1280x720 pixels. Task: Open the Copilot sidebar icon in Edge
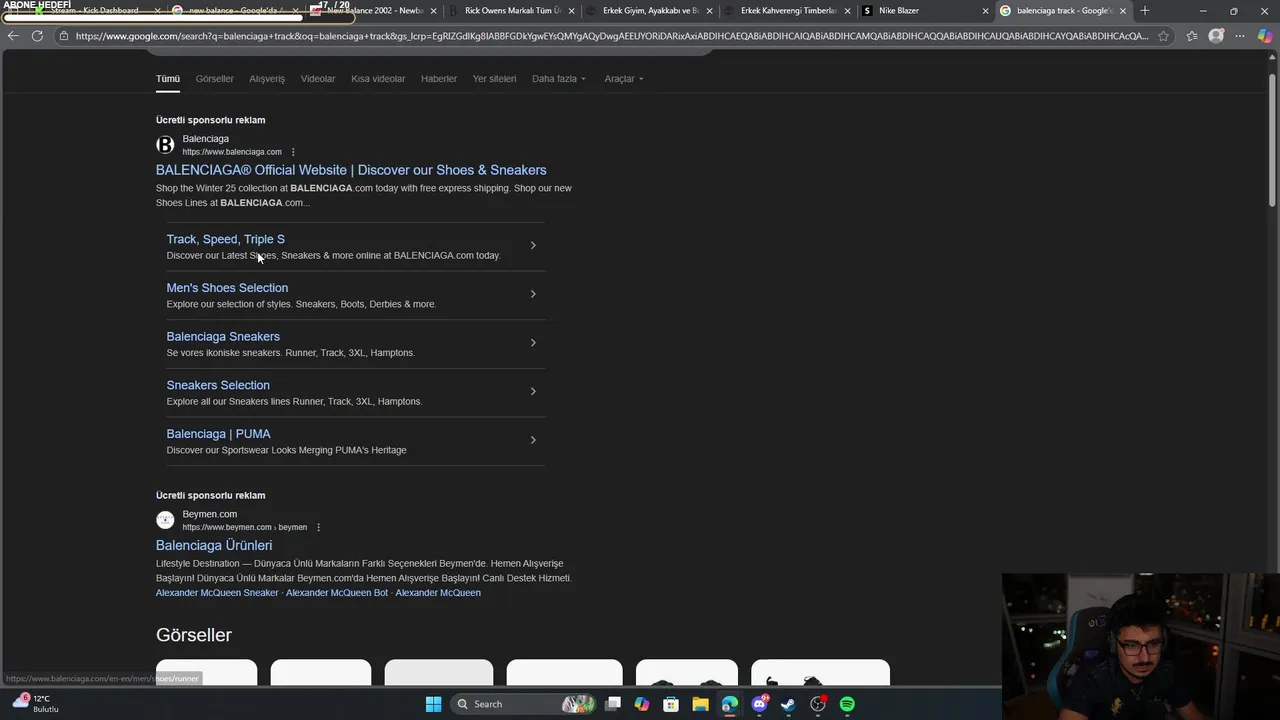point(1265,36)
